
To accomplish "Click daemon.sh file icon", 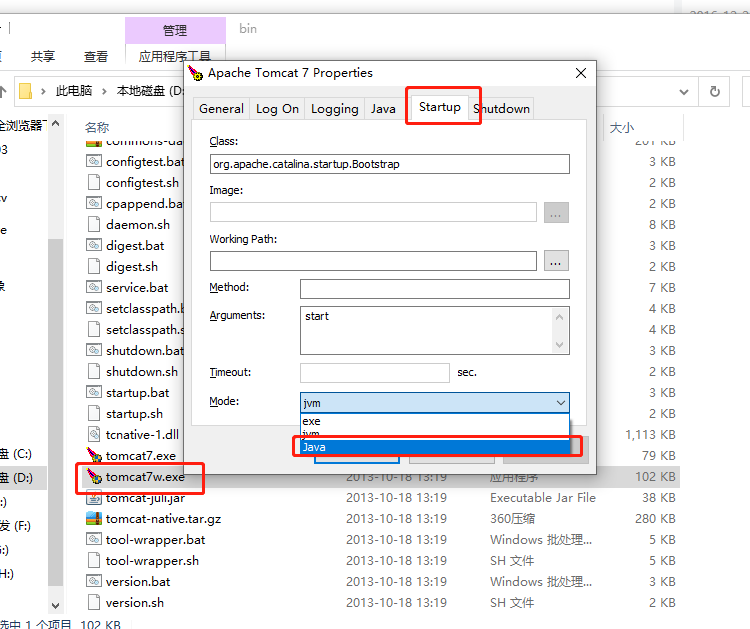I will tap(94, 224).
